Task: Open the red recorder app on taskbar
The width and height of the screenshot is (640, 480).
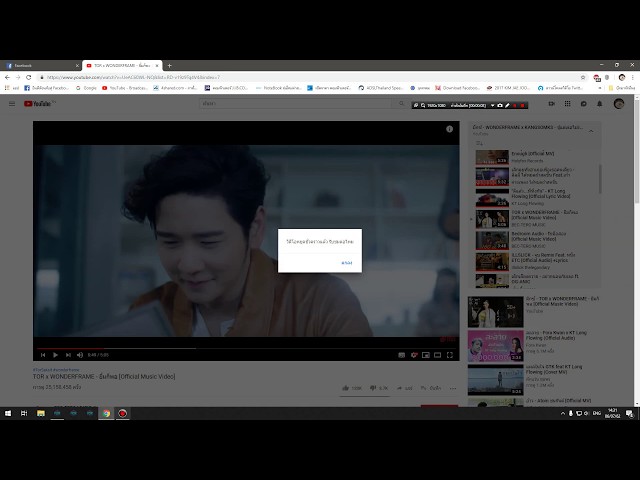Action: pyautogui.click(x=122, y=413)
